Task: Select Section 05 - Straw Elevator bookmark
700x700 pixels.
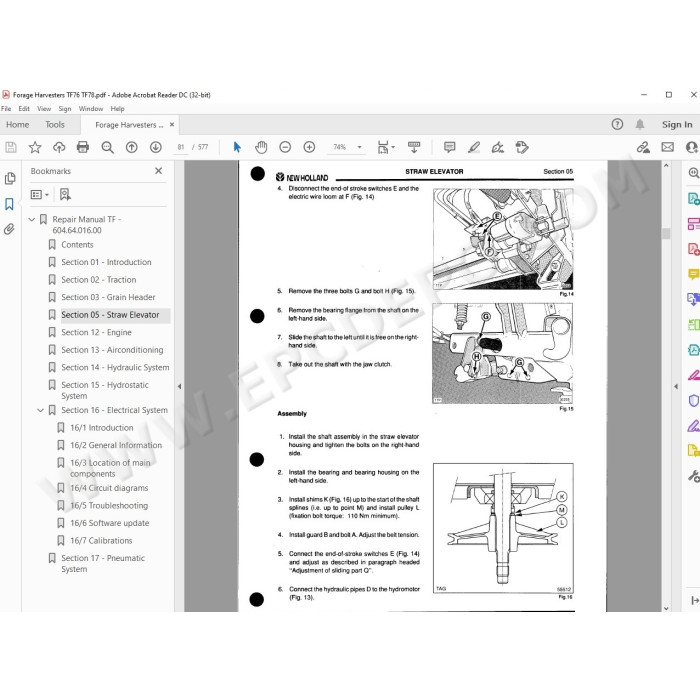Action: pyautogui.click(x=110, y=315)
